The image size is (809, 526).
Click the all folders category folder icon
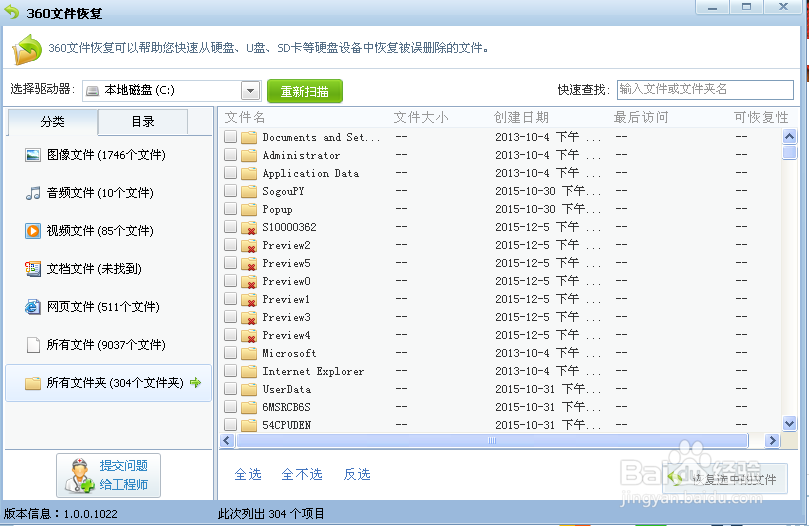tap(33, 383)
